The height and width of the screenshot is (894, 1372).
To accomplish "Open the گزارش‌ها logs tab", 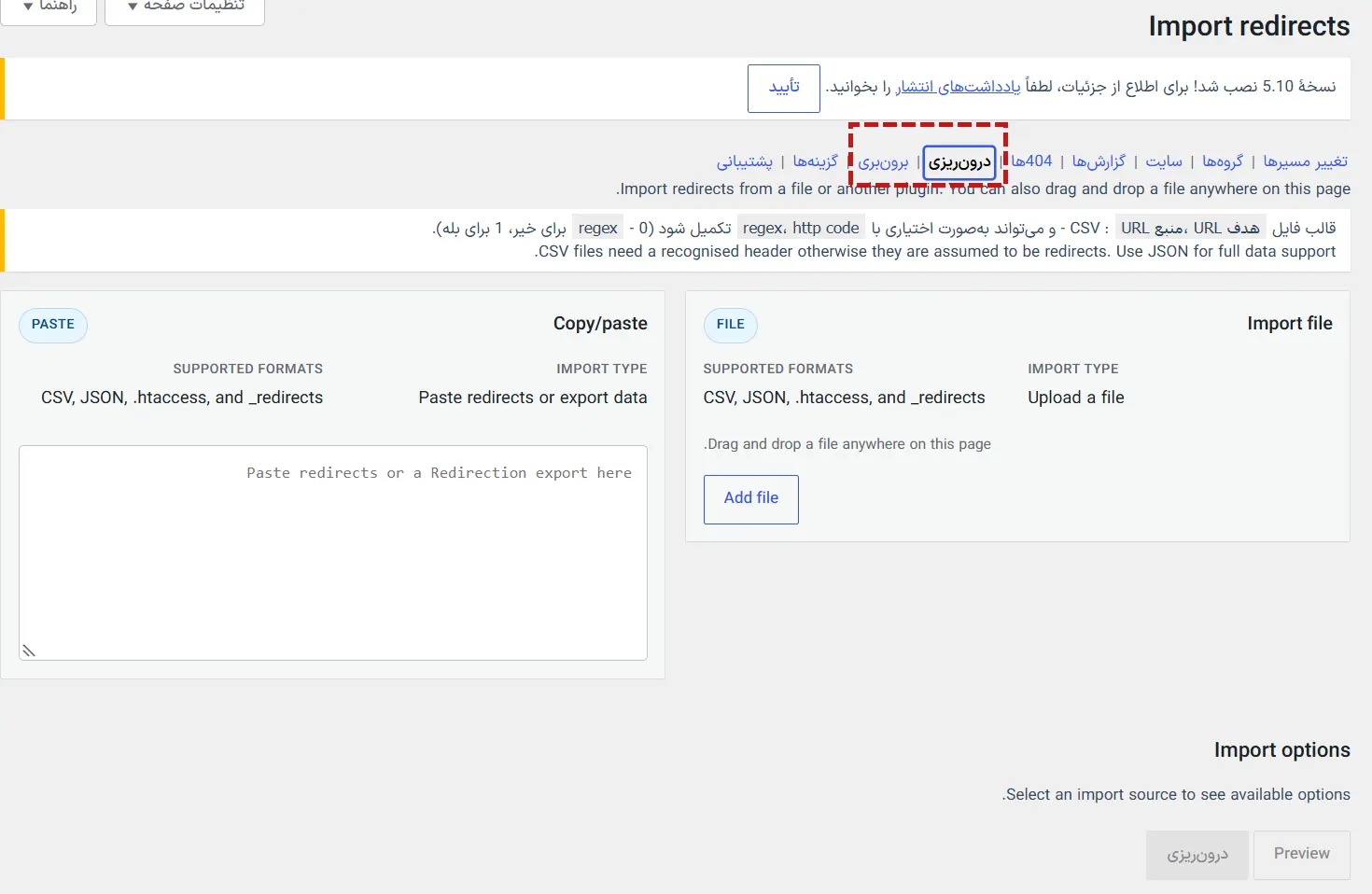I will tap(1099, 161).
